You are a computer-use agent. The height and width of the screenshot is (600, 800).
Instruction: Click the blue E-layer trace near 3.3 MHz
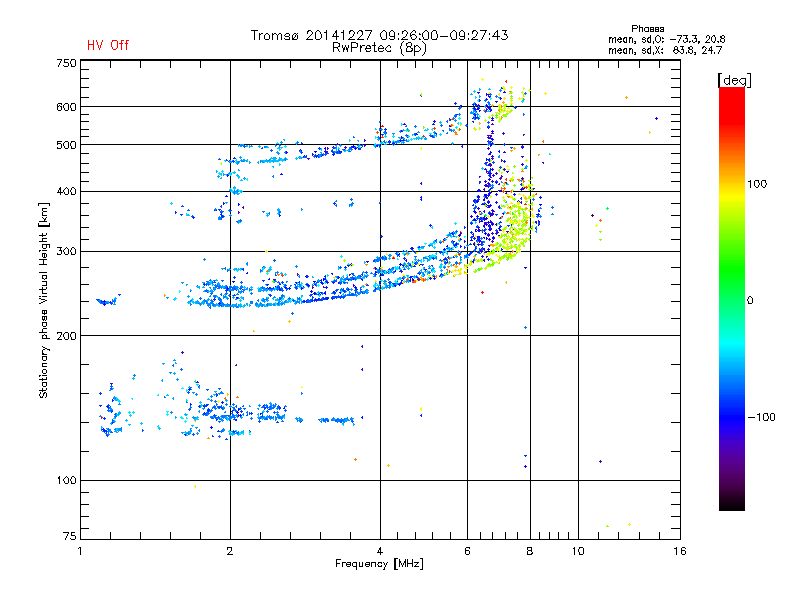(x=336, y=420)
